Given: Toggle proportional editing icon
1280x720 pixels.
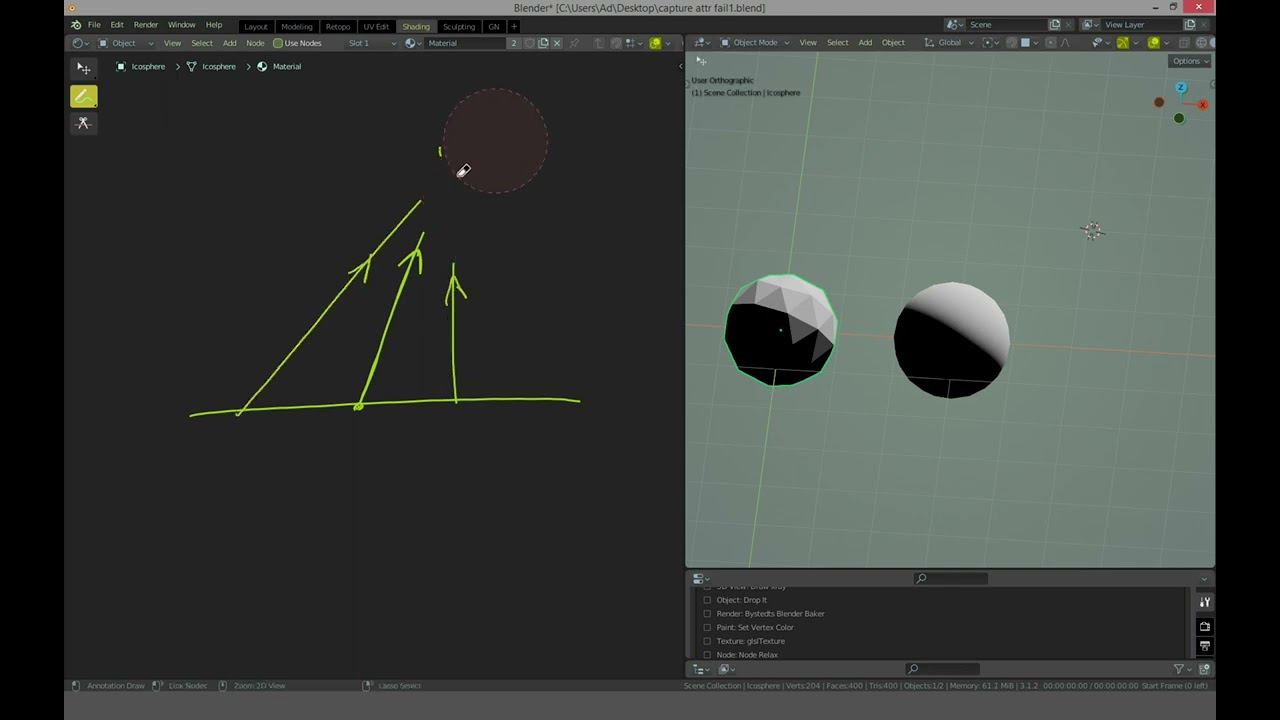Looking at the screenshot, I should [x=1051, y=43].
